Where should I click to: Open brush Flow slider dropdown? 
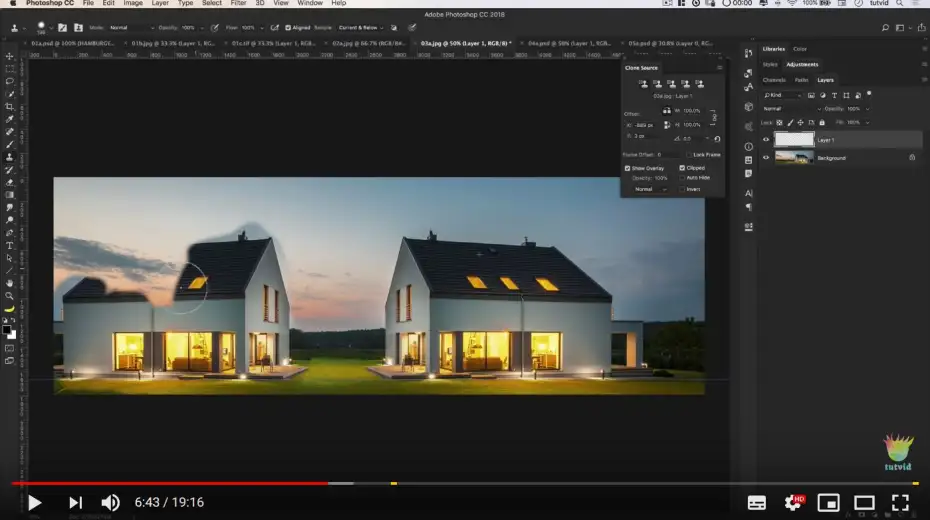(262, 28)
